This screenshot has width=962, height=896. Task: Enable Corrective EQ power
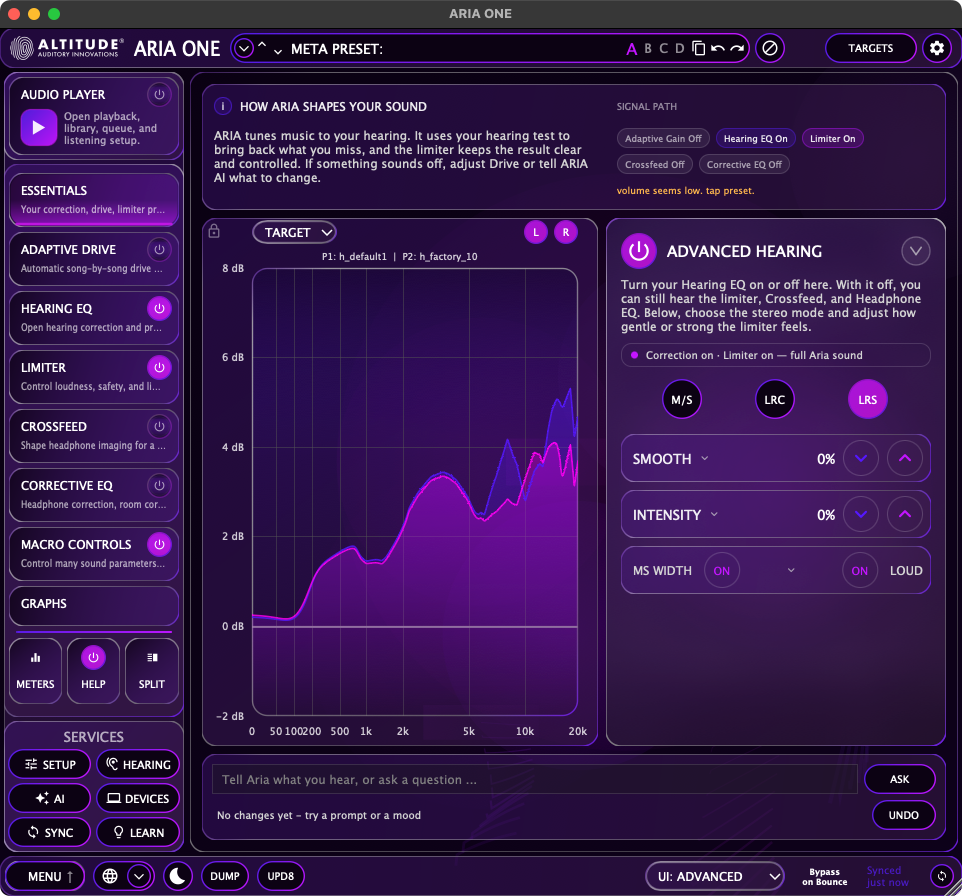tap(159, 485)
